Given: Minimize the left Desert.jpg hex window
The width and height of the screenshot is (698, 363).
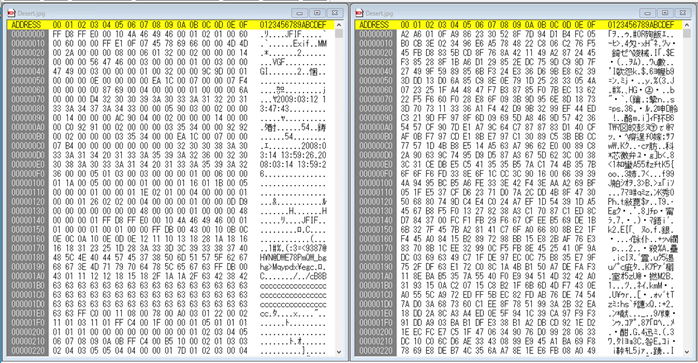Looking at the screenshot, I should tap(300, 13).
